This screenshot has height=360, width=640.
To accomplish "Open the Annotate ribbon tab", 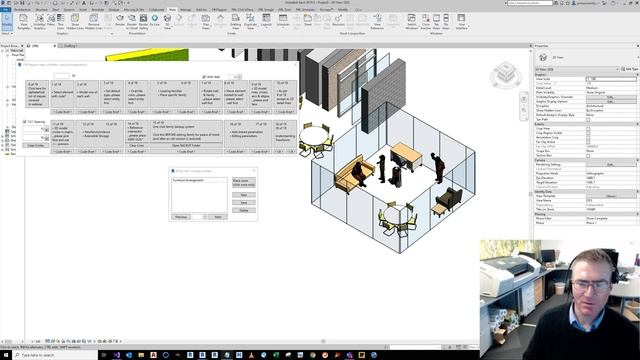I will coord(98,9).
